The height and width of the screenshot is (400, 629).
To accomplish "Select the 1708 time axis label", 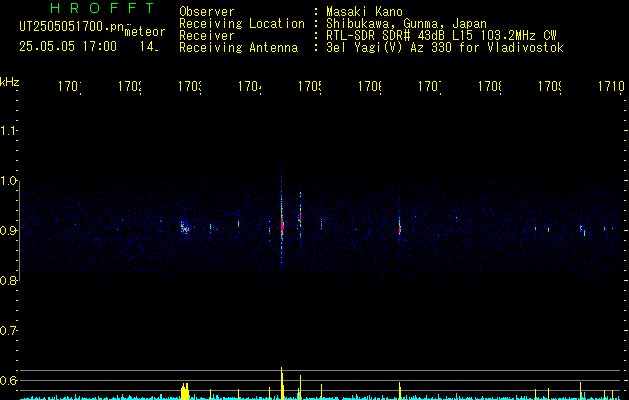I will click(x=490, y=86).
